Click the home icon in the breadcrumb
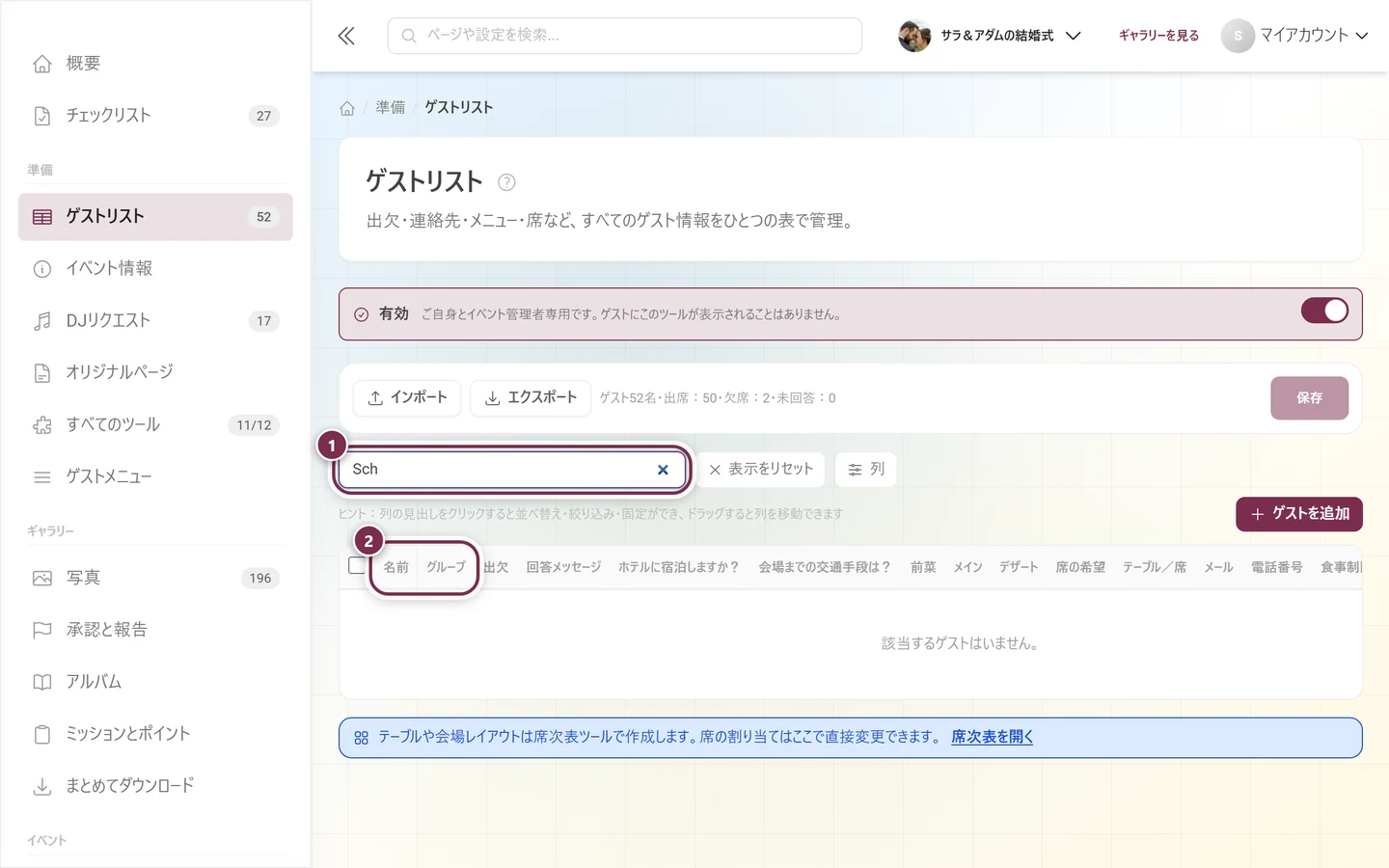The width and height of the screenshot is (1389, 868). click(x=347, y=108)
